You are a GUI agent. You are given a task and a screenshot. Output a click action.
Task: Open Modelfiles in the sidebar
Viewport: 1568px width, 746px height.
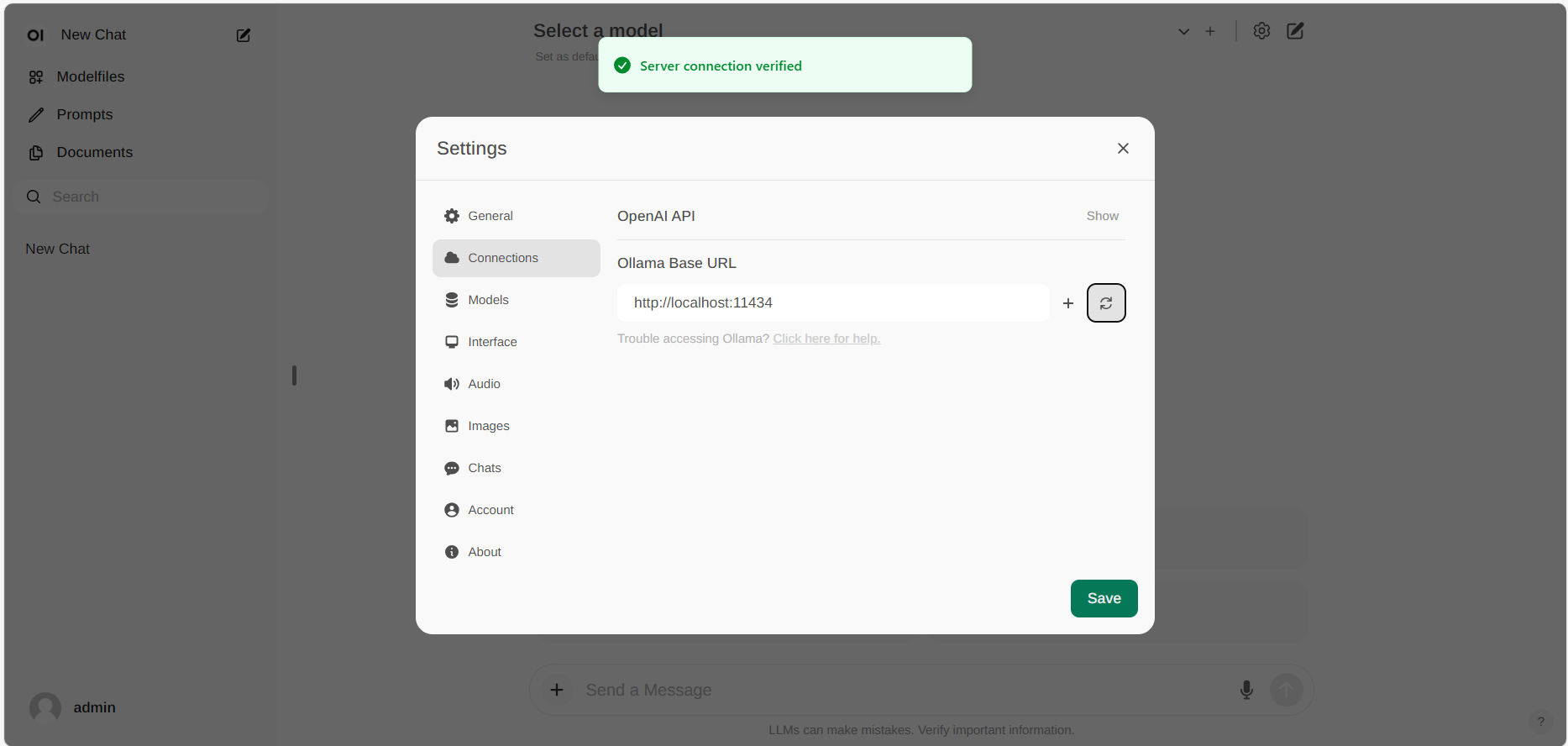pos(90,76)
